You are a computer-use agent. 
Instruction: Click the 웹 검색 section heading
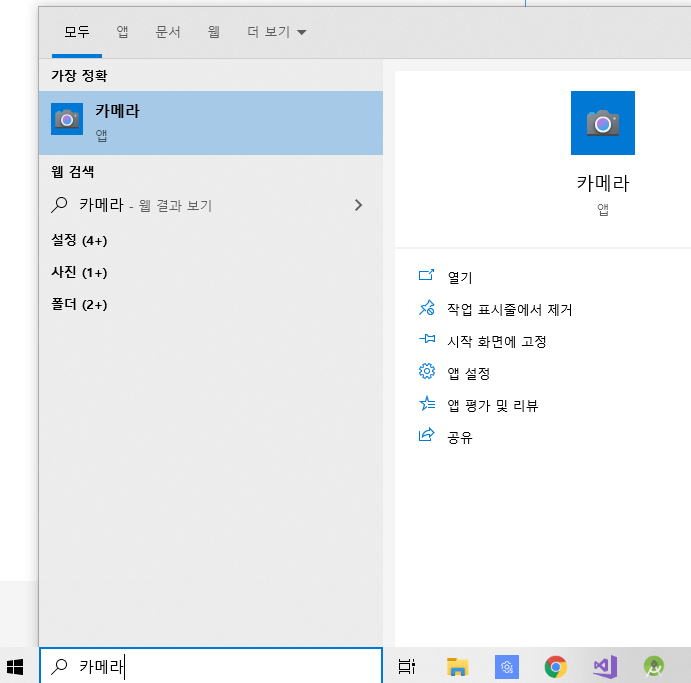click(x=73, y=171)
